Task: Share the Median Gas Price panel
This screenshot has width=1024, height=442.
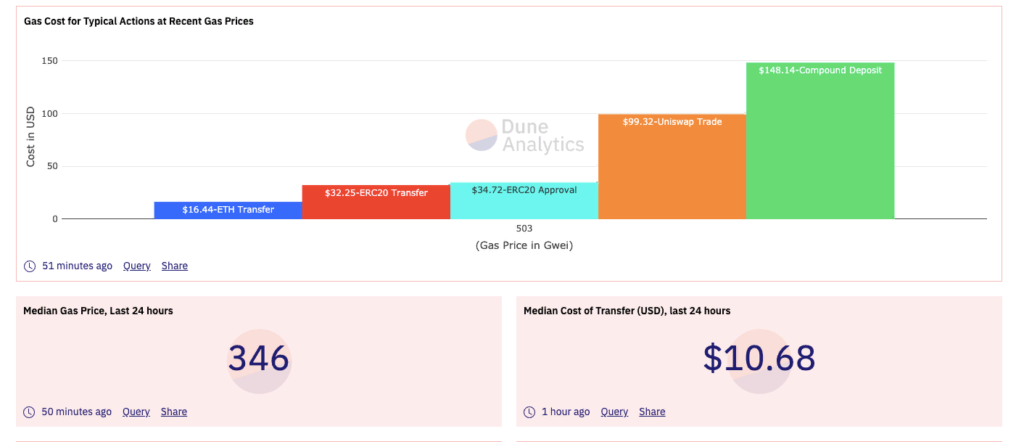Action: [x=174, y=412]
